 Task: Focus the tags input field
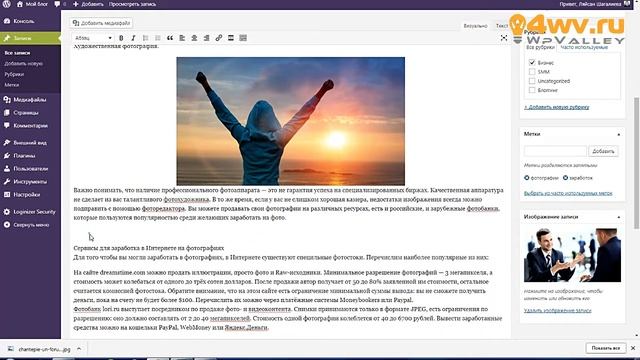coord(555,151)
